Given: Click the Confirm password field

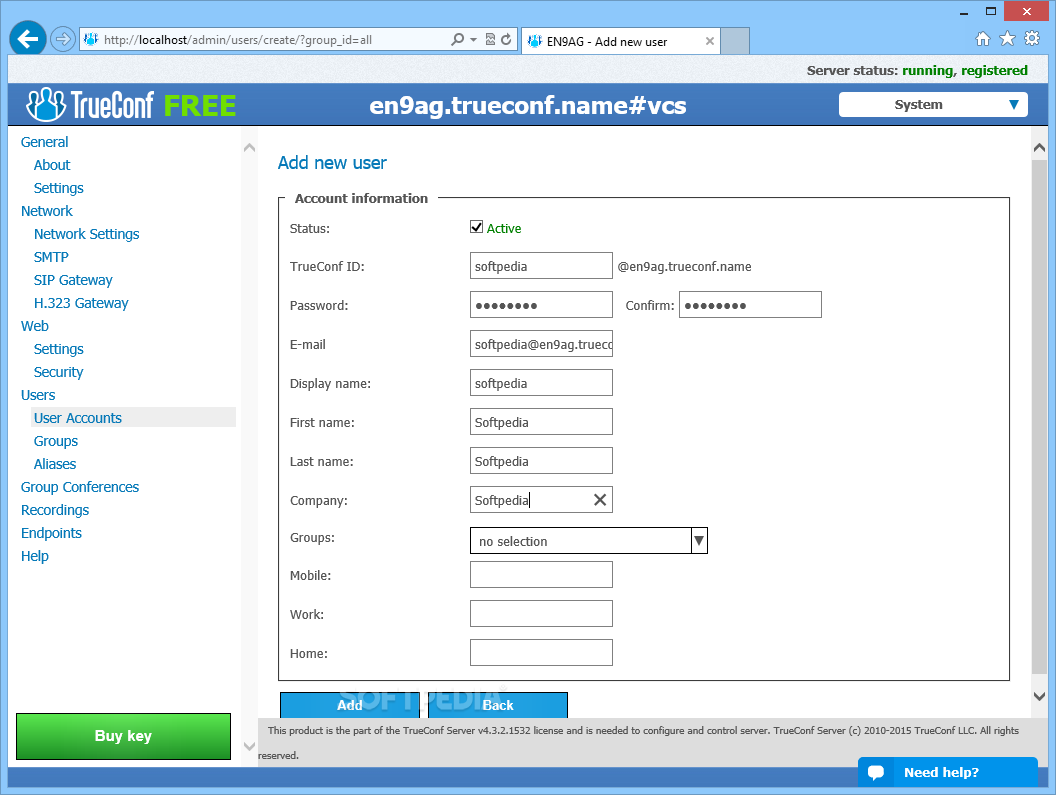Looking at the screenshot, I should pyautogui.click(x=750, y=305).
